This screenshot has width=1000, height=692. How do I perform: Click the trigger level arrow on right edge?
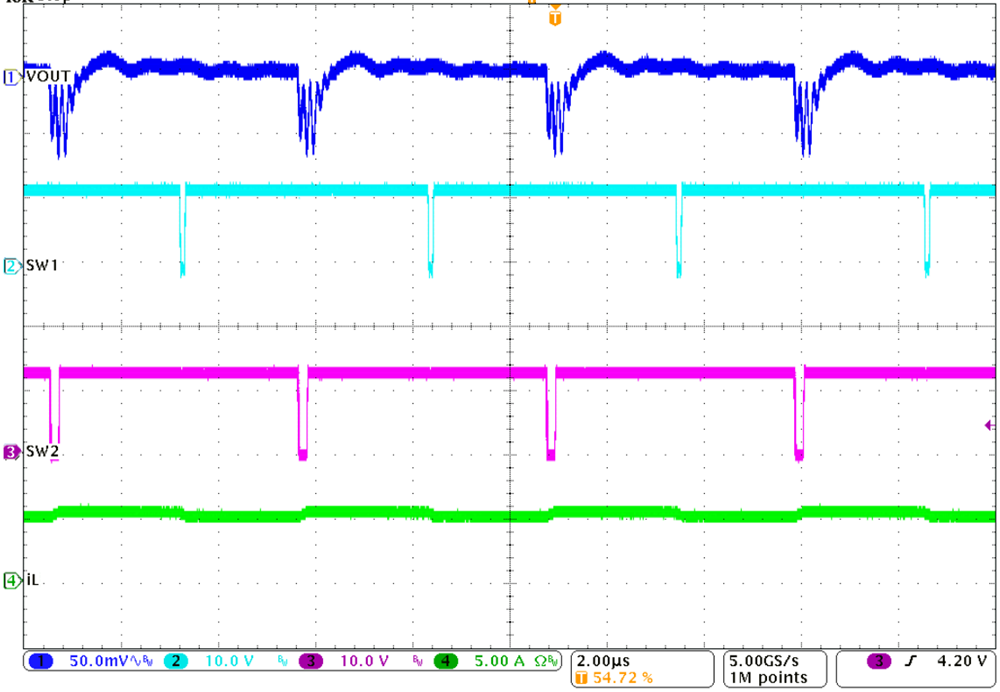point(991,424)
